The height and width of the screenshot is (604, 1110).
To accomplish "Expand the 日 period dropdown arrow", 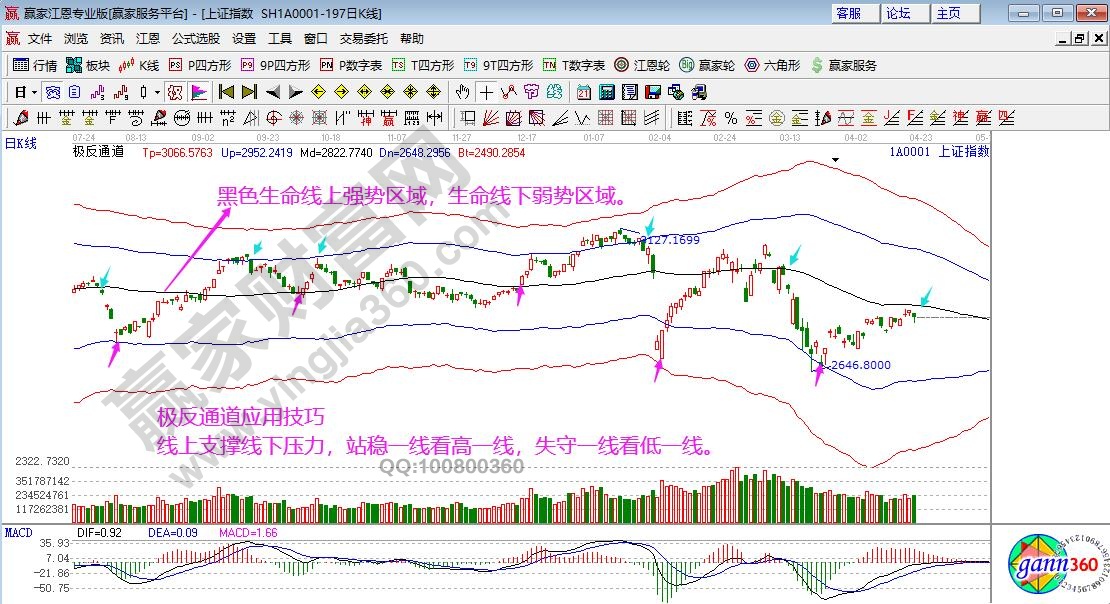I will coord(34,92).
